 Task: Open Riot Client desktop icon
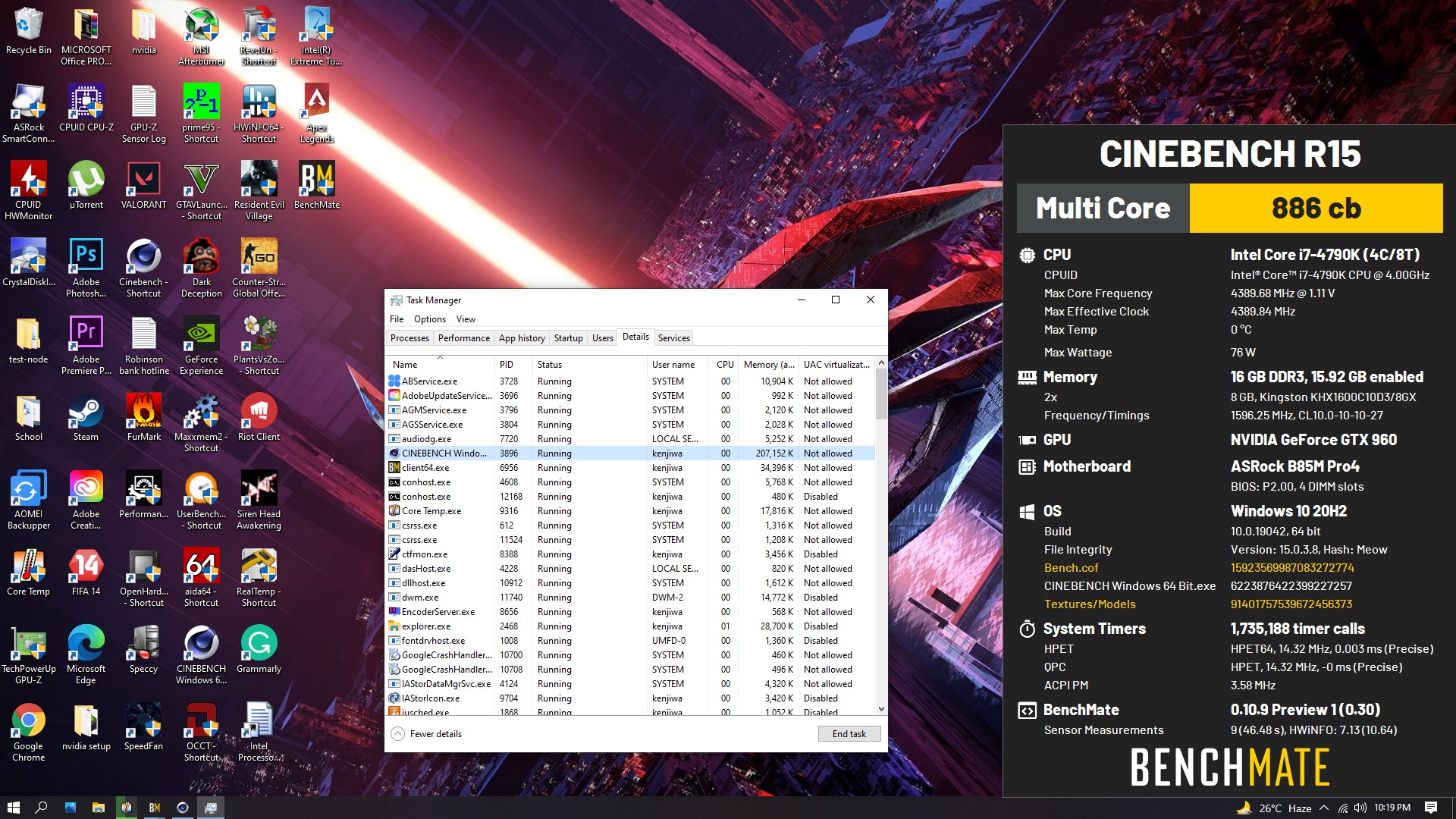click(259, 417)
